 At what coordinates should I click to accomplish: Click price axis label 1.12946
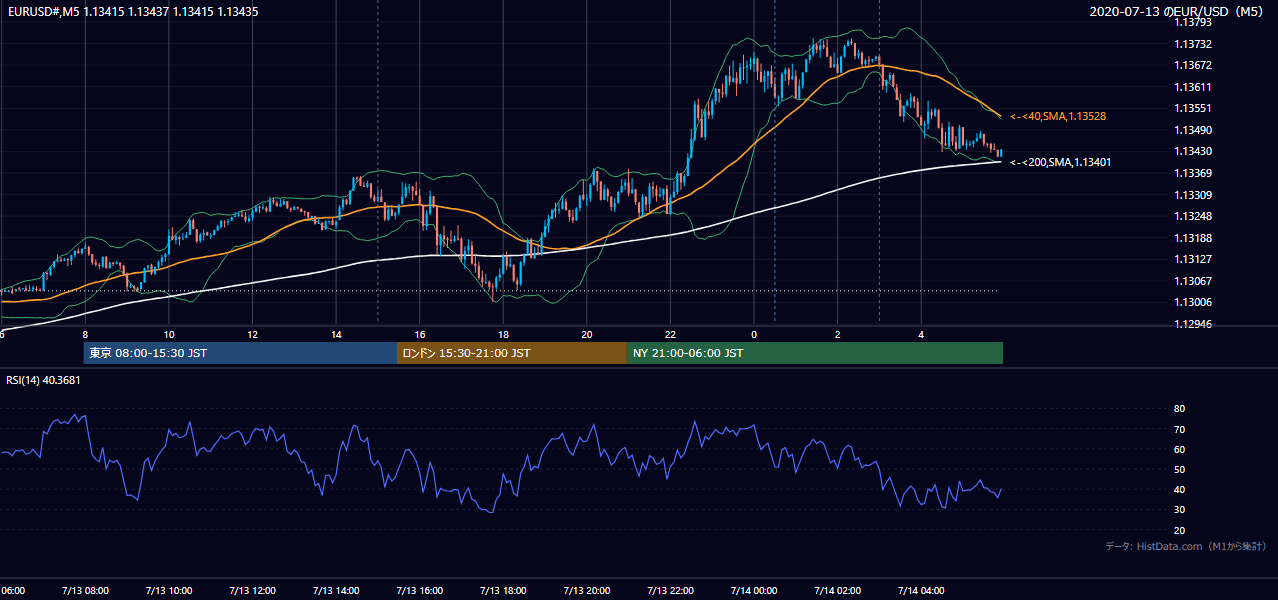click(1193, 324)
